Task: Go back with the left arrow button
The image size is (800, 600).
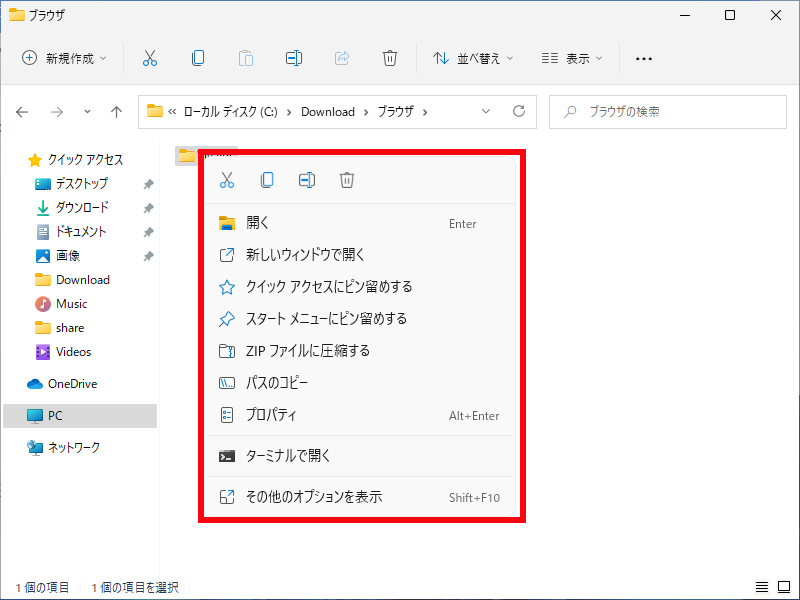Action: click(22, 112)
